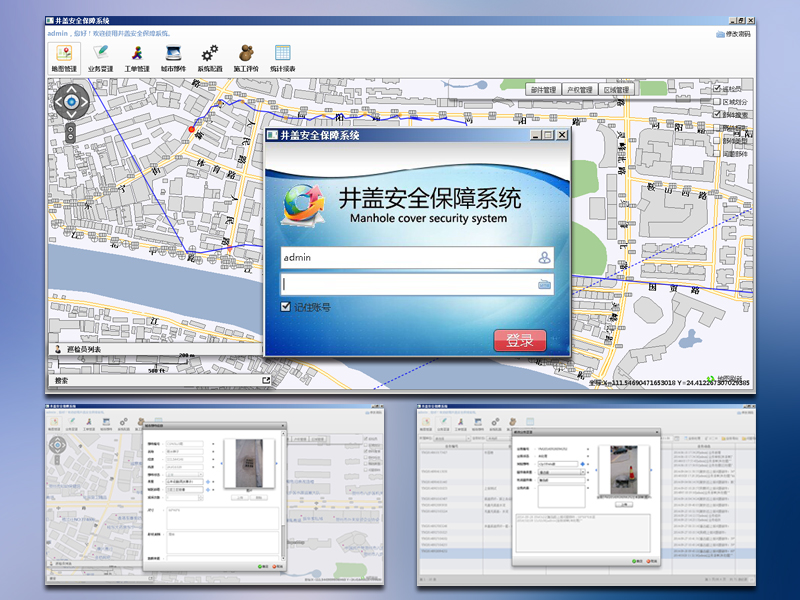800x600 pixels.
Task: Zoom in on the map
Action: pyautogui.click(x=70, y=128)
